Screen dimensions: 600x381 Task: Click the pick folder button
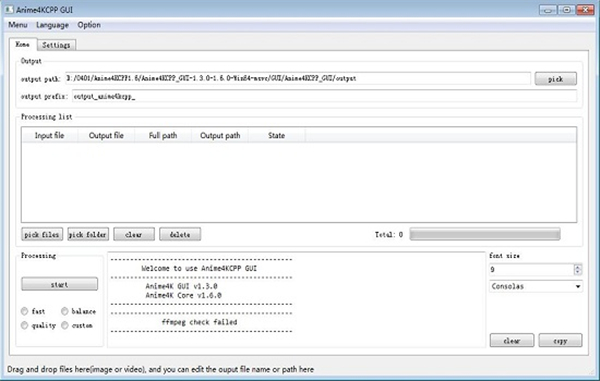point(88,234)
